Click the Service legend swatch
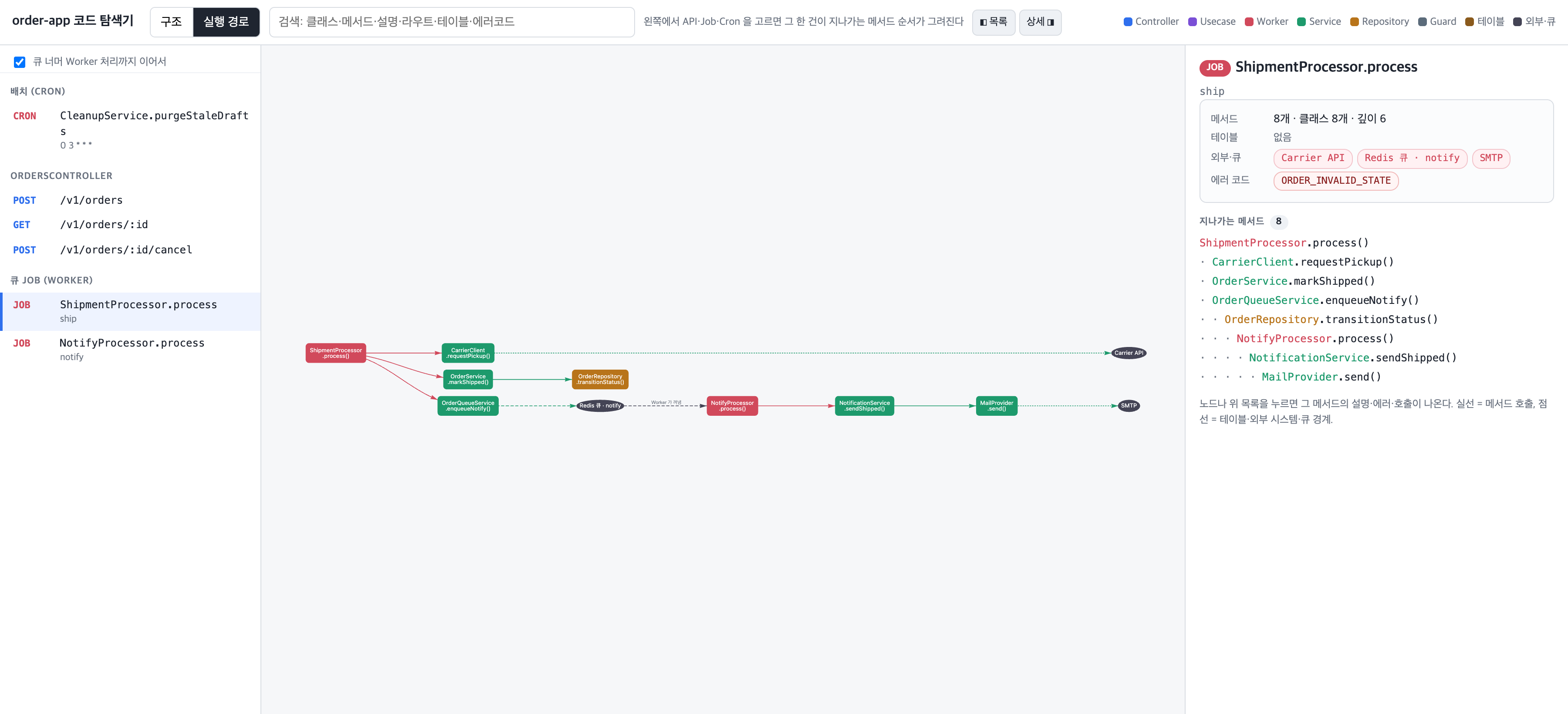Viewport: 1568px width, 714px height. click(1301, 22)
